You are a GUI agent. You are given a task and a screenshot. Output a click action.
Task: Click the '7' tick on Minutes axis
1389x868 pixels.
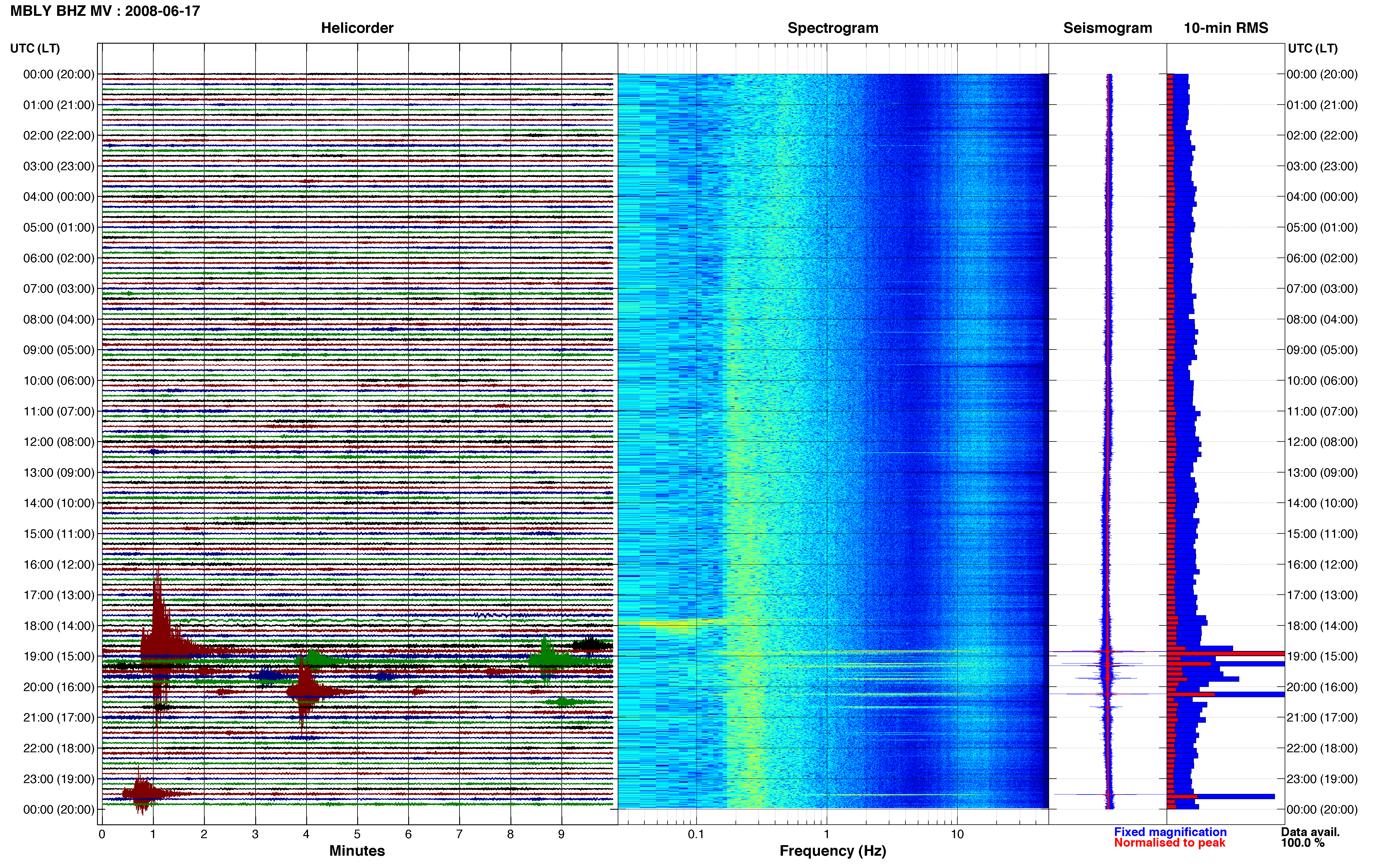tap(459, 834)
